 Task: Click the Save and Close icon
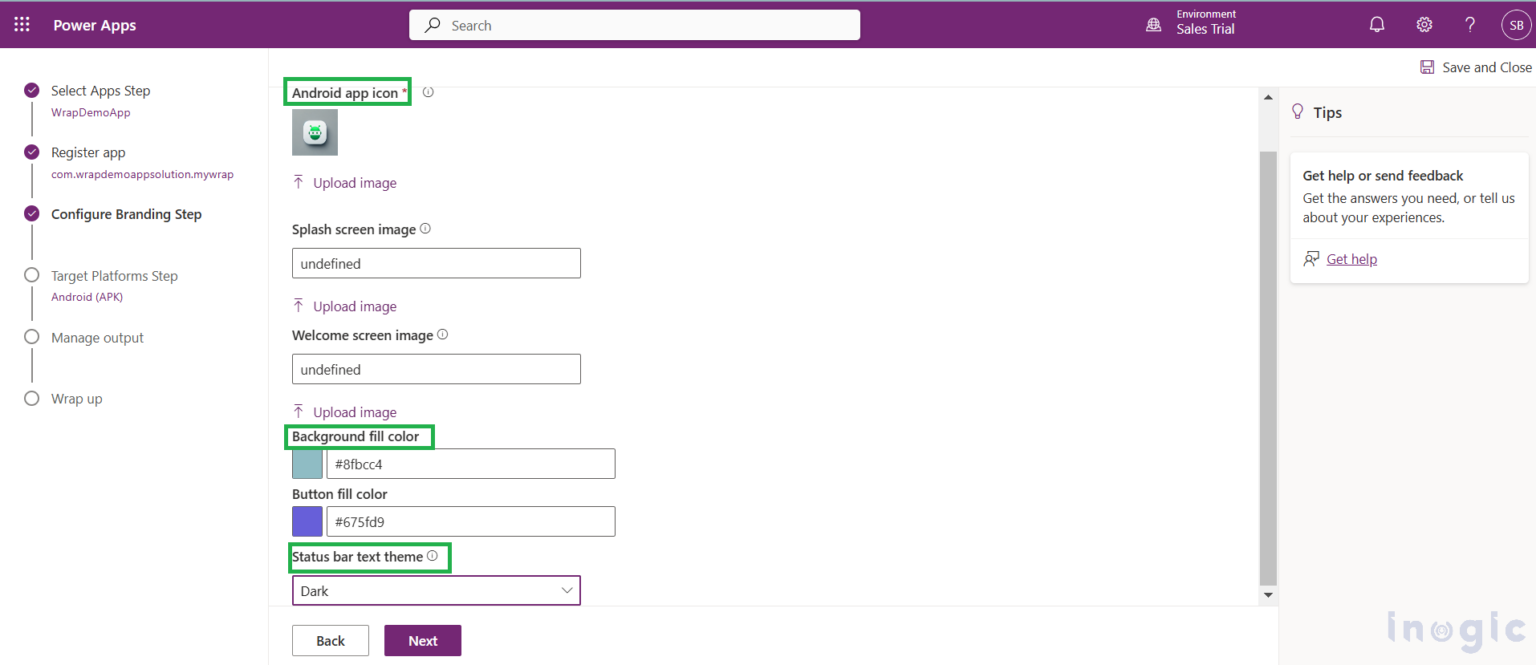1427,67
